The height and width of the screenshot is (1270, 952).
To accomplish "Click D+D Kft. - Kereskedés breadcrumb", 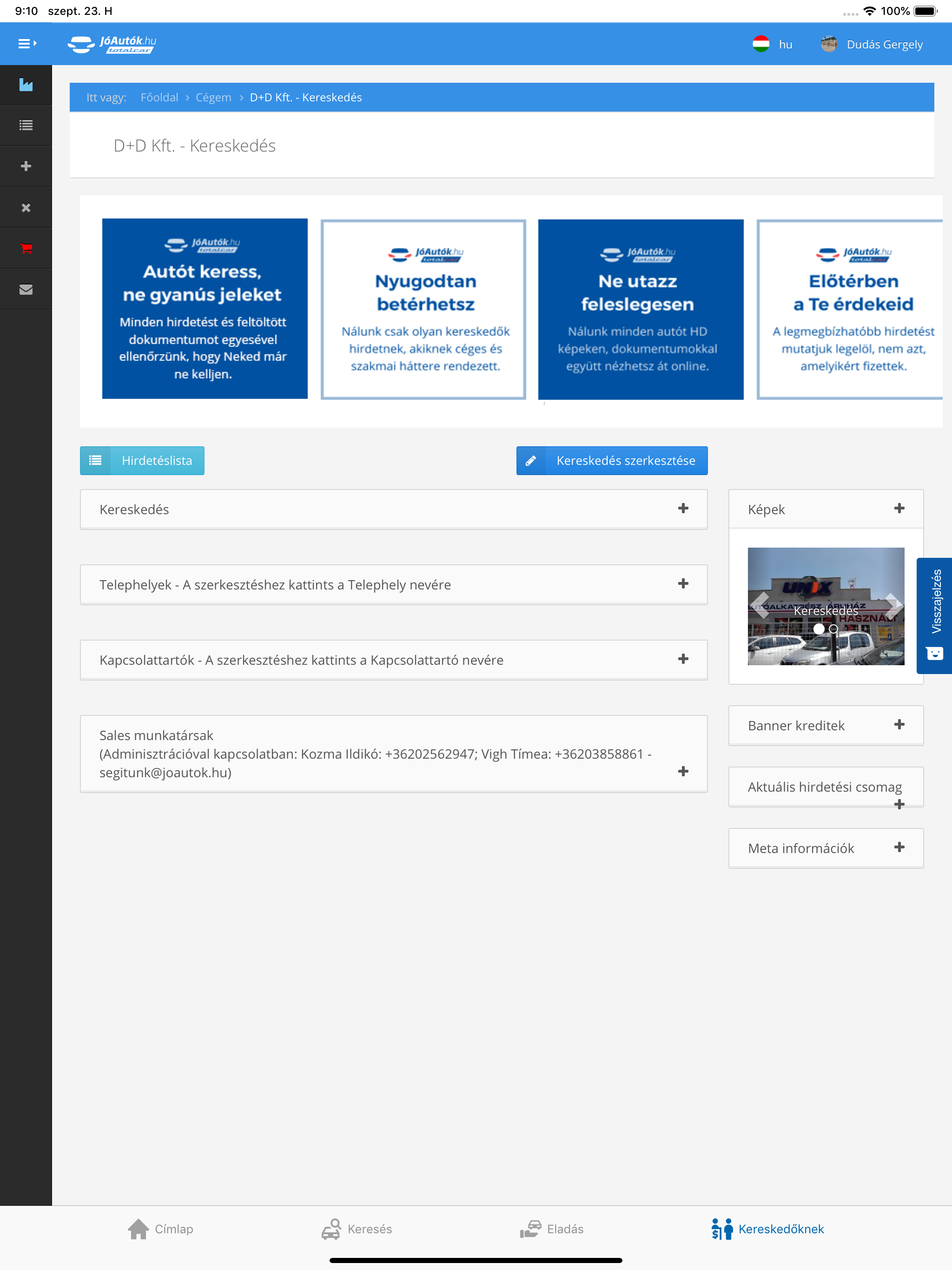I will pyautogui.click(x=305, y=98).
